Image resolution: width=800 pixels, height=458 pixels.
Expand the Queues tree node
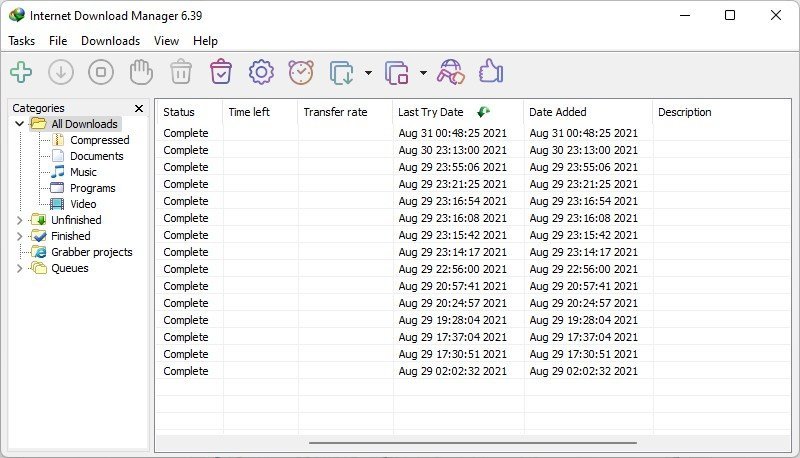[x=19, y=268]
